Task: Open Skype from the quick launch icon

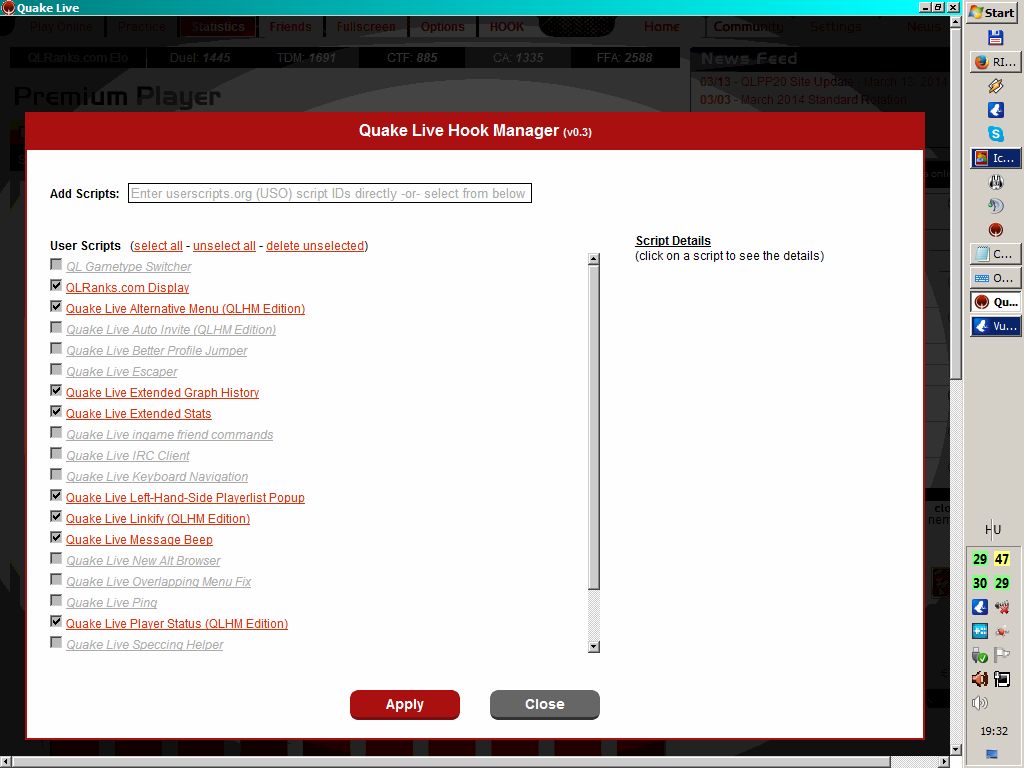Action: point(995,134)
